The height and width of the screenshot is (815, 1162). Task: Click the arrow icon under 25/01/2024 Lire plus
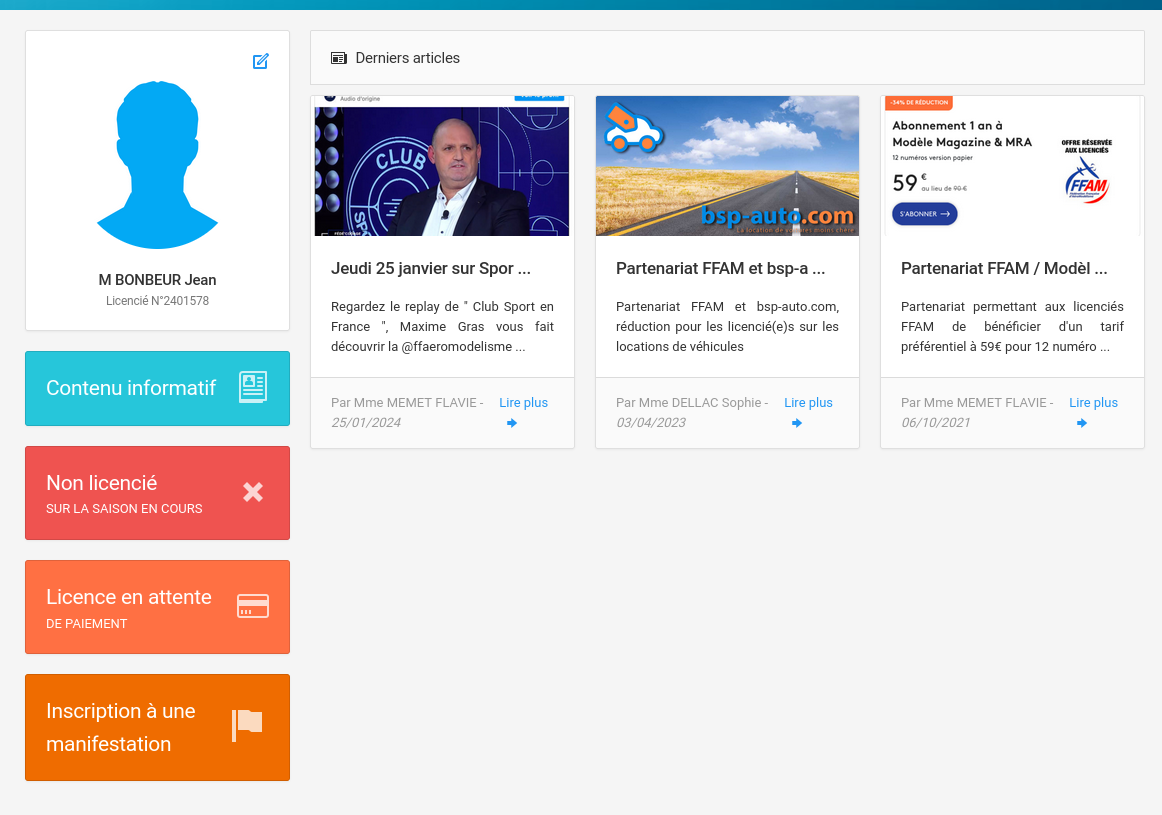511,423
